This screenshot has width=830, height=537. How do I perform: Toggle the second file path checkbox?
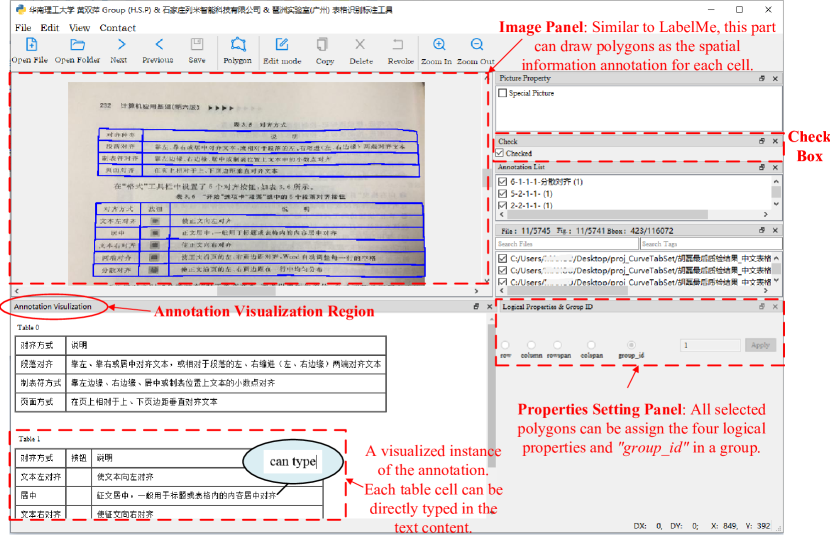point(503,271)
